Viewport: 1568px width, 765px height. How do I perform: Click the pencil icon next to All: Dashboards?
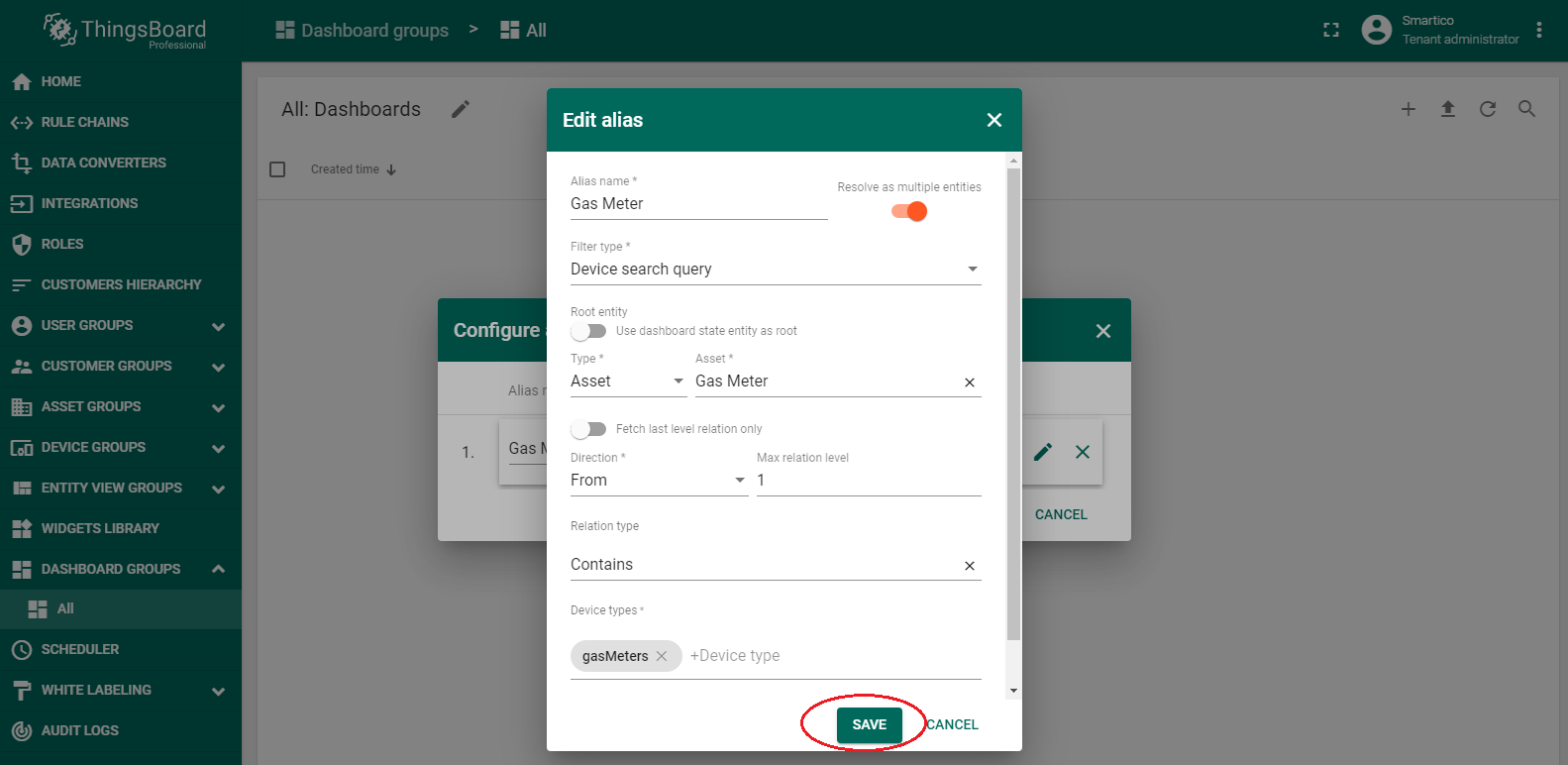[x=461, y=109]
